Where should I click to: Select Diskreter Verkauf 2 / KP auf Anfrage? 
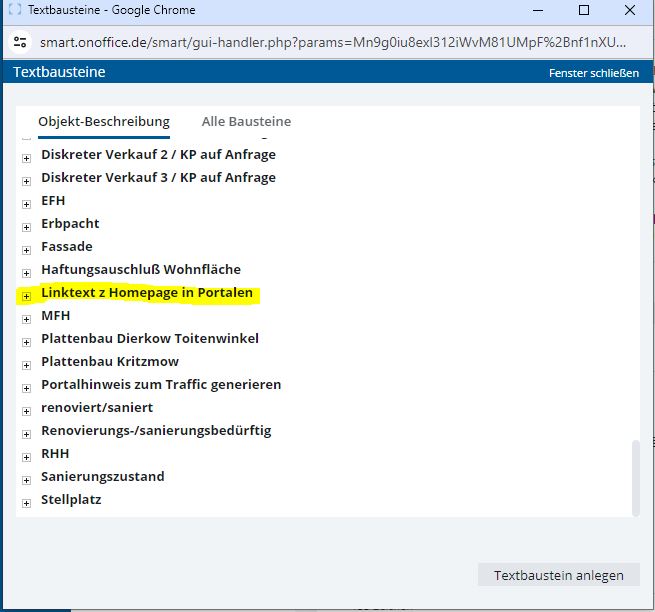click(x=158, y=154)
